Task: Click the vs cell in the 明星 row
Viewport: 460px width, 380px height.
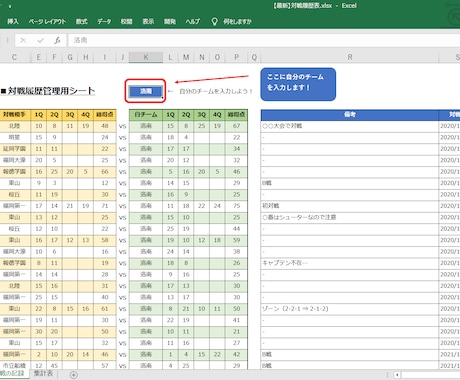Action: coord(122,138)
